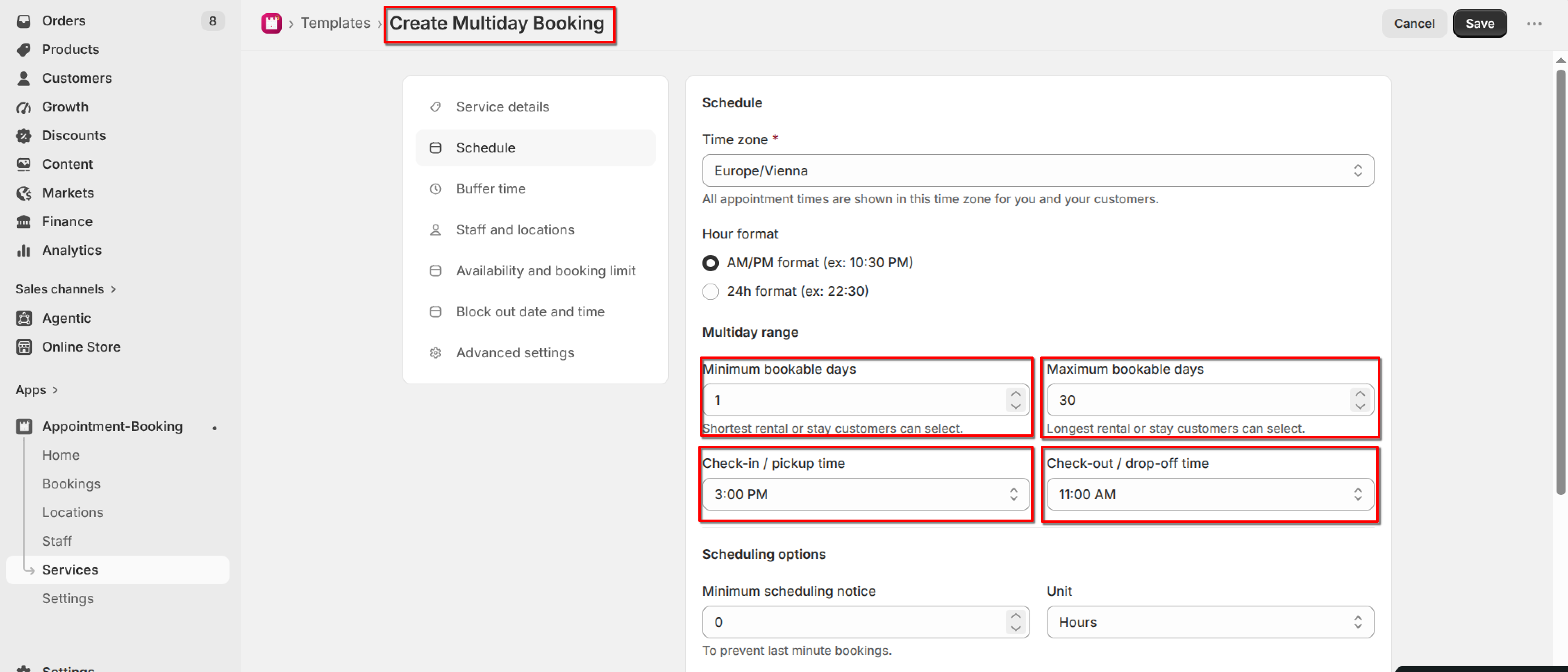Click the Save button

pyautogui.click(x=1479, y=24)
